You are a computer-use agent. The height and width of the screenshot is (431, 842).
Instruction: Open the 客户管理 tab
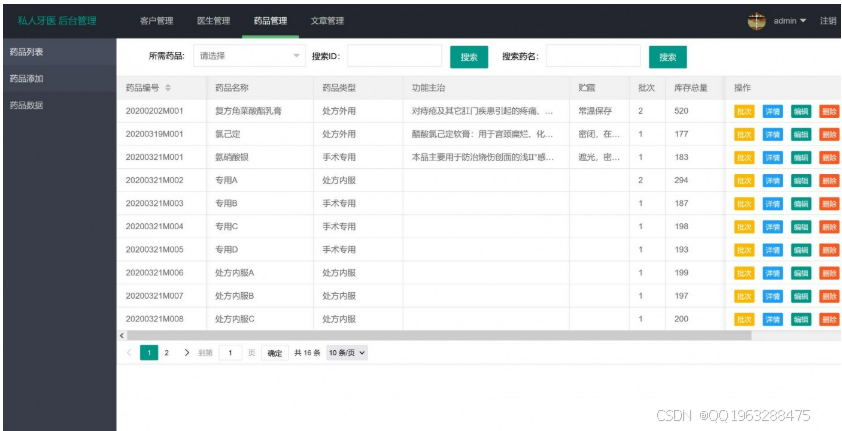pyautogui.click(x=156, y=21)
